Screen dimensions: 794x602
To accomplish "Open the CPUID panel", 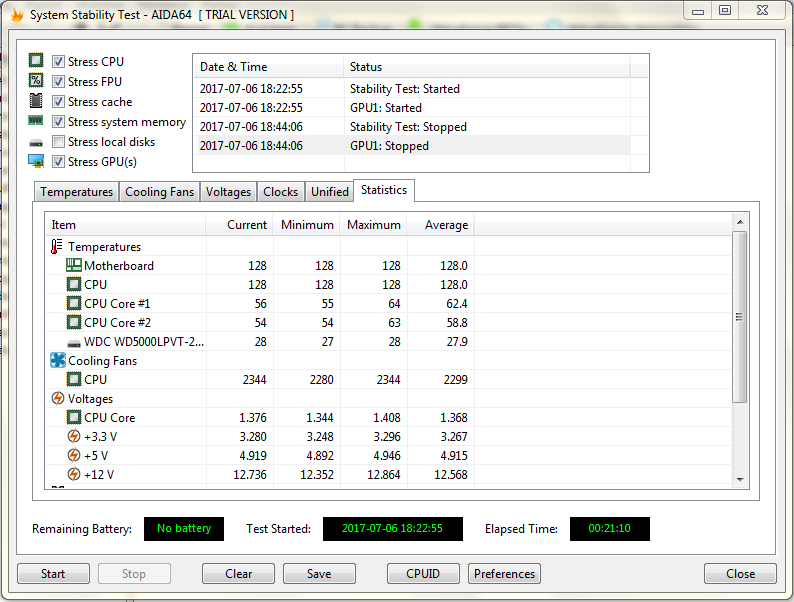I will tap(423, 574).
